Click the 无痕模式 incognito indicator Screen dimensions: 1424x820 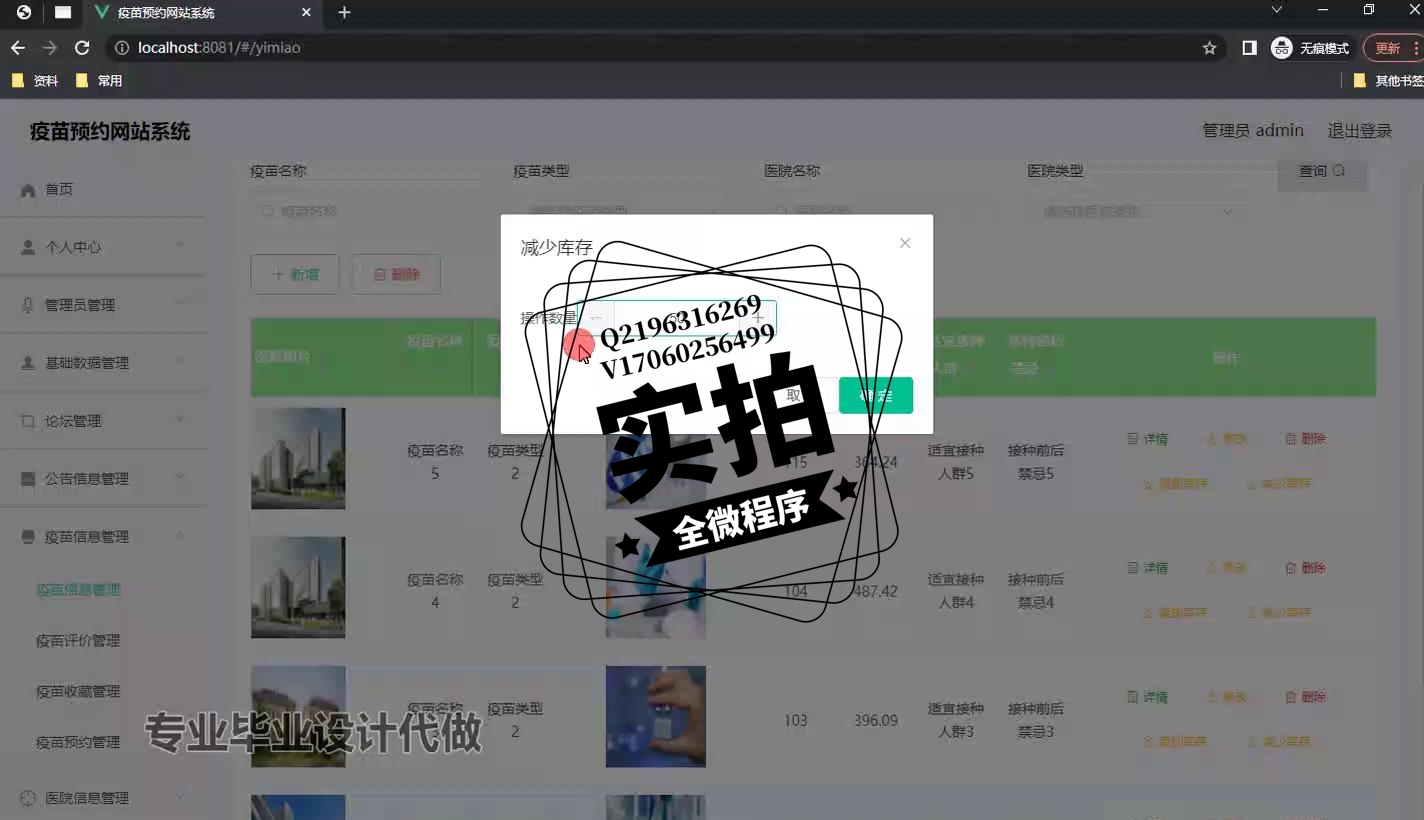(1310, 48)
